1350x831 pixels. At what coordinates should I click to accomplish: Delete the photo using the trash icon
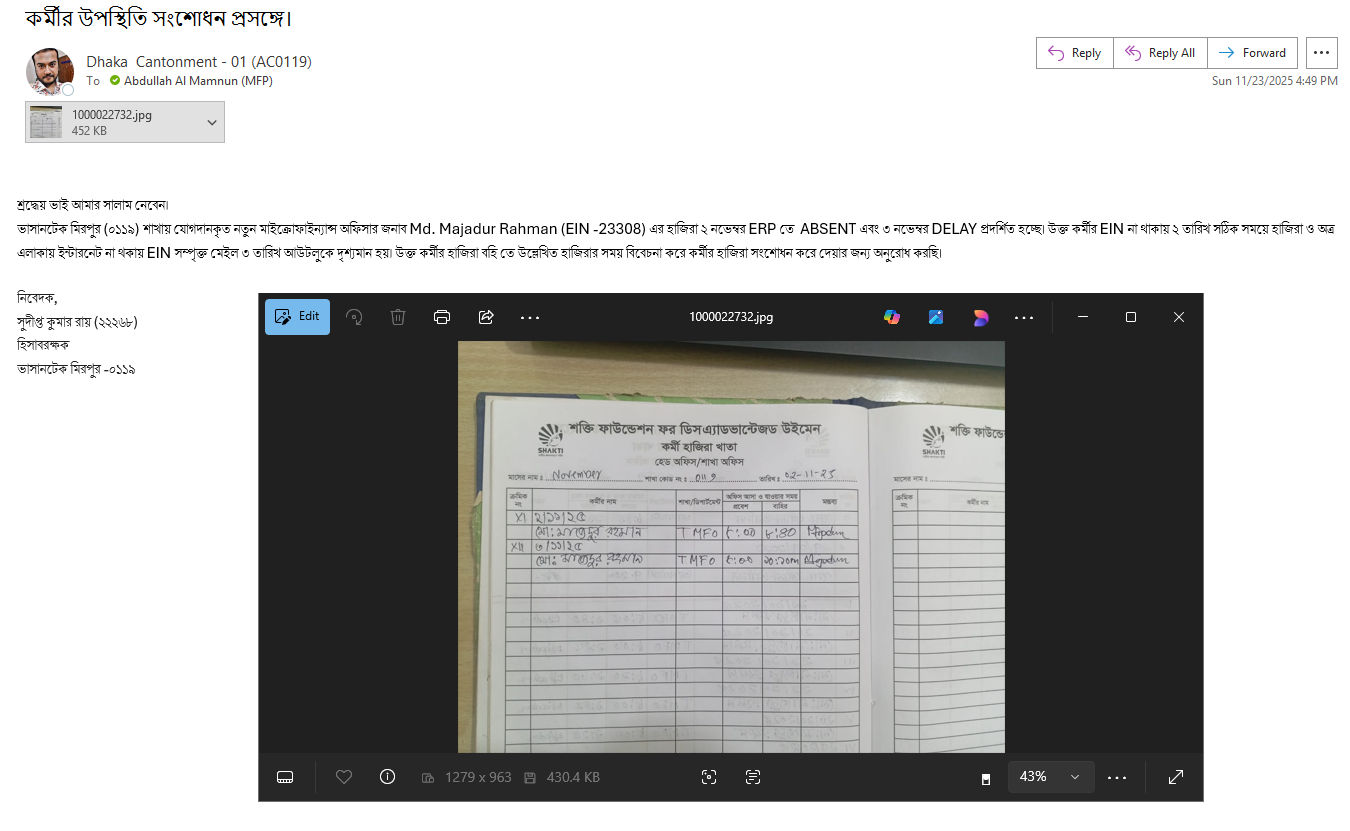tap(398, 317)
